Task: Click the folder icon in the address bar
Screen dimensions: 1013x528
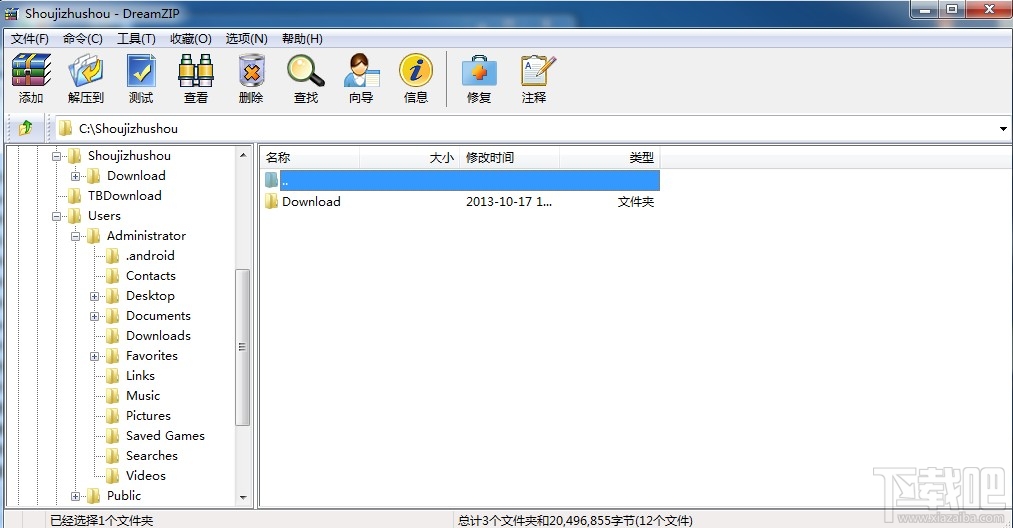Action: point(65,128)
